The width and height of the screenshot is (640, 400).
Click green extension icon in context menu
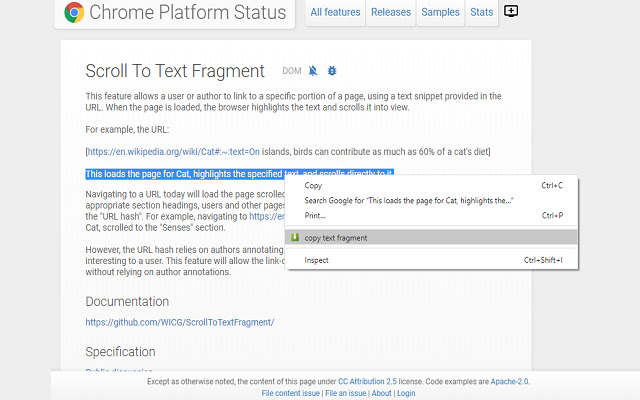pyautogui.click(x=293, y=238)
